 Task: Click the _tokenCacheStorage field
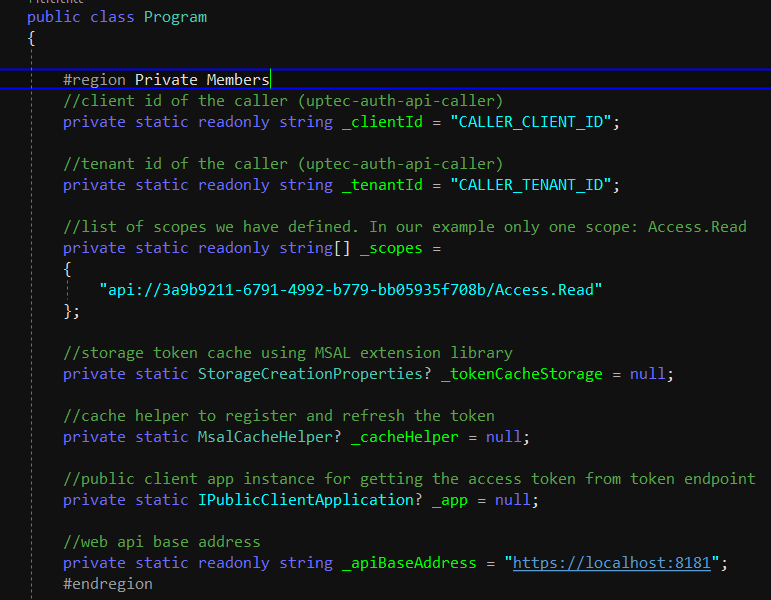[521, 374]
